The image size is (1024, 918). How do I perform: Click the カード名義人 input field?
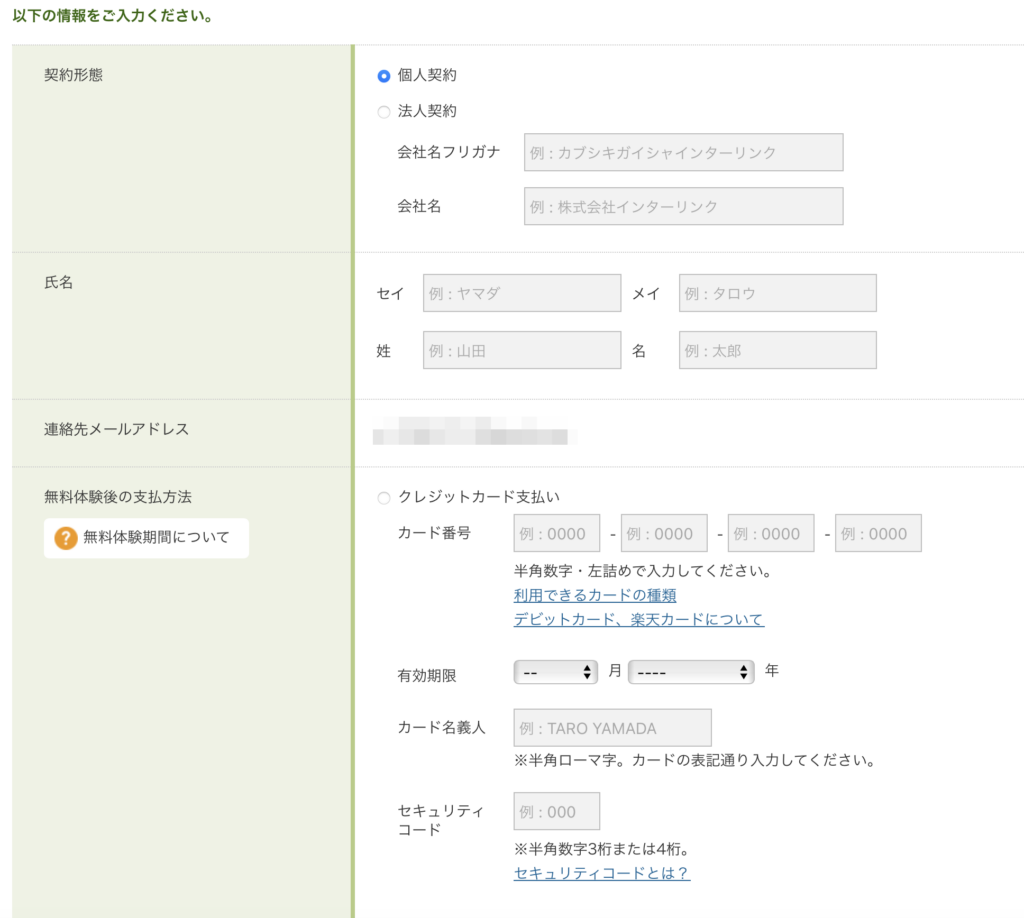(x=613, y=728)
